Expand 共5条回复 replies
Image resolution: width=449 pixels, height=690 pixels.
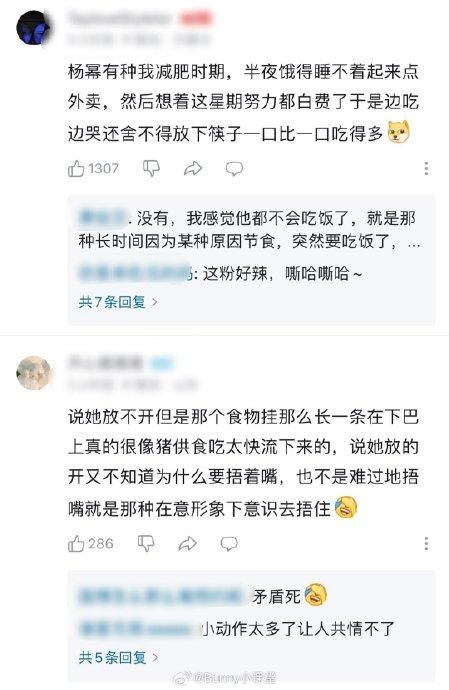118,658
